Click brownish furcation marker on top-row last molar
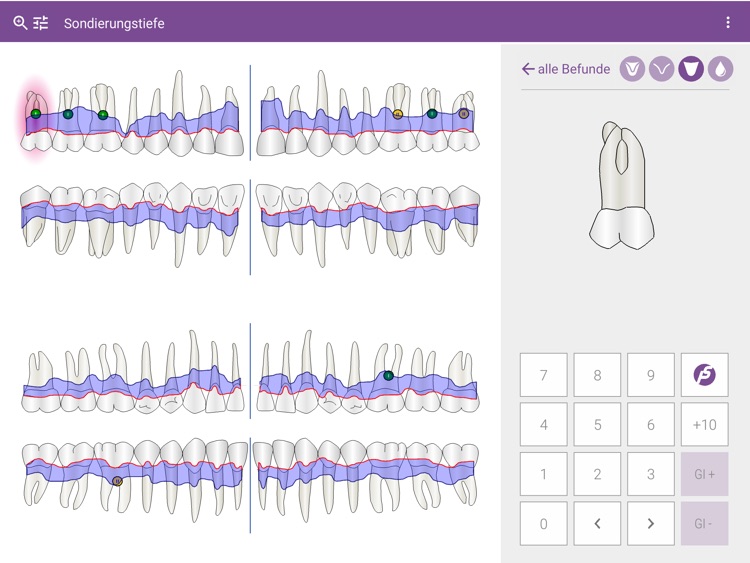Viewport: 750px width, 563px height. coord(463,114)
